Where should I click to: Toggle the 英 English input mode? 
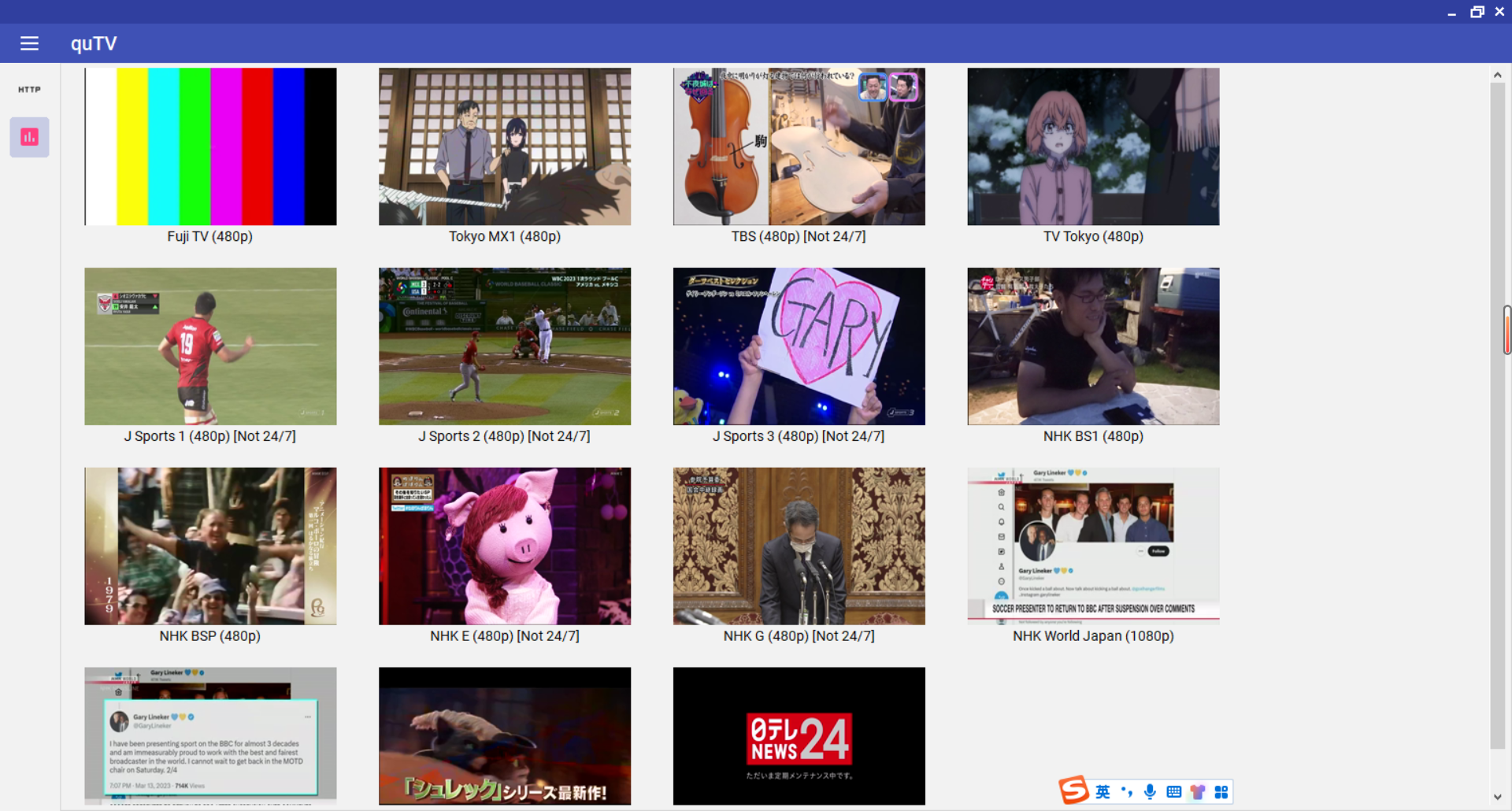tap(1102, 792)
